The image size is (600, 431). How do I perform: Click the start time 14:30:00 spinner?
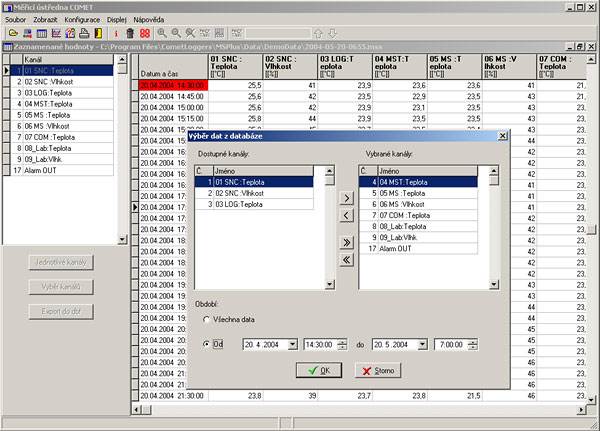(x=344, y=344)
